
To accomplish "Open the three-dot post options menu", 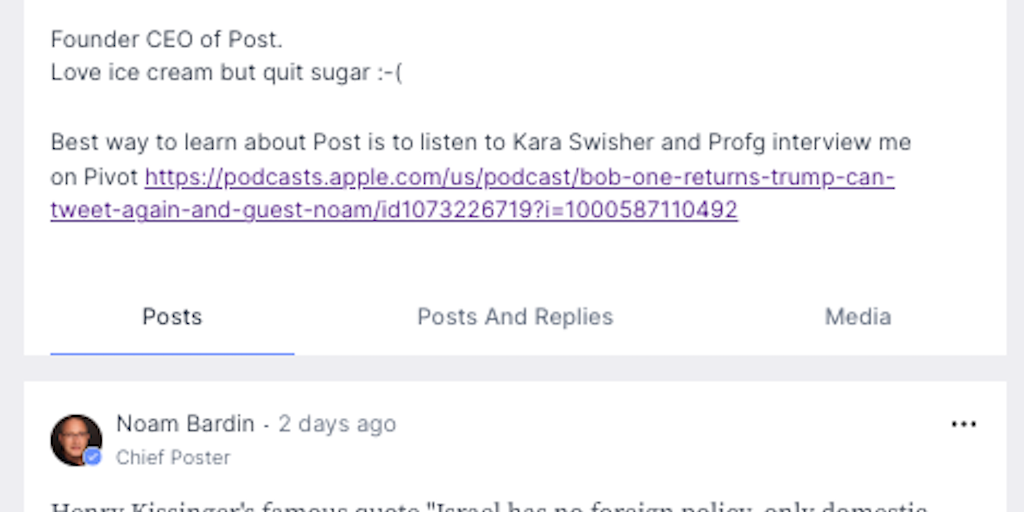I will point(963,425).
